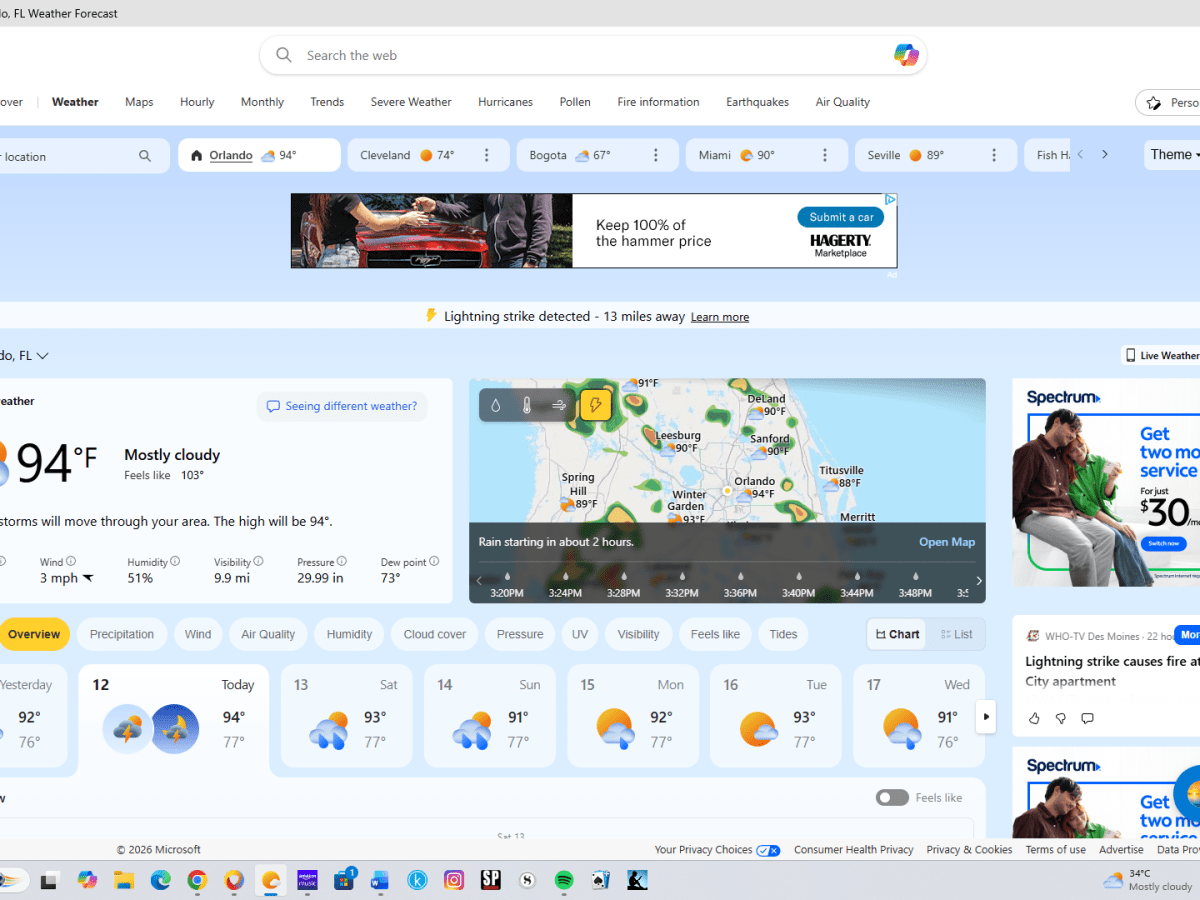Viewport: 1200px width, 900px height.
Task: Click the minute forecast timeline back arrow
Action: [x=479, y=581]
